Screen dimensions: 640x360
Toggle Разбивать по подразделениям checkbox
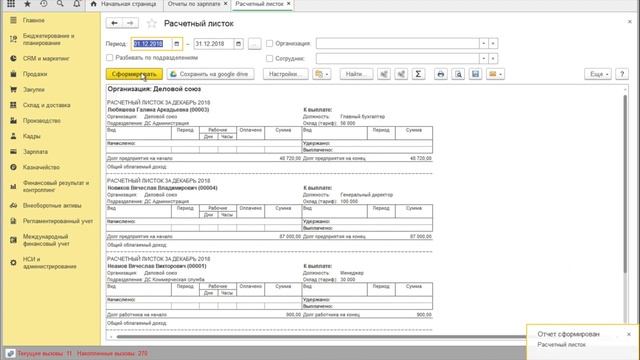109,58
